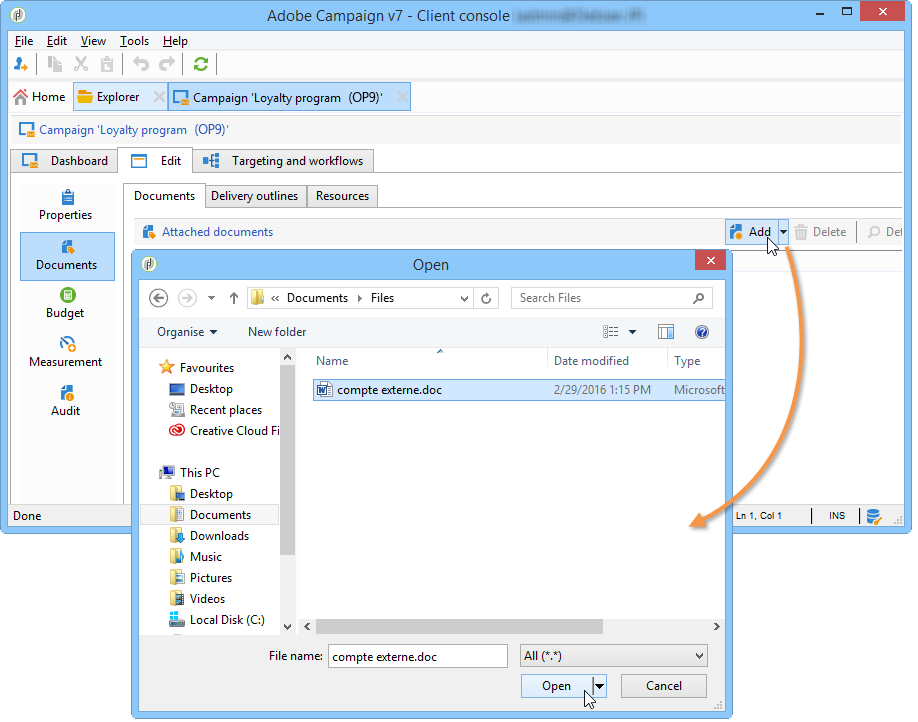
Task: Close the Open dialog
Action: point(711,261)
